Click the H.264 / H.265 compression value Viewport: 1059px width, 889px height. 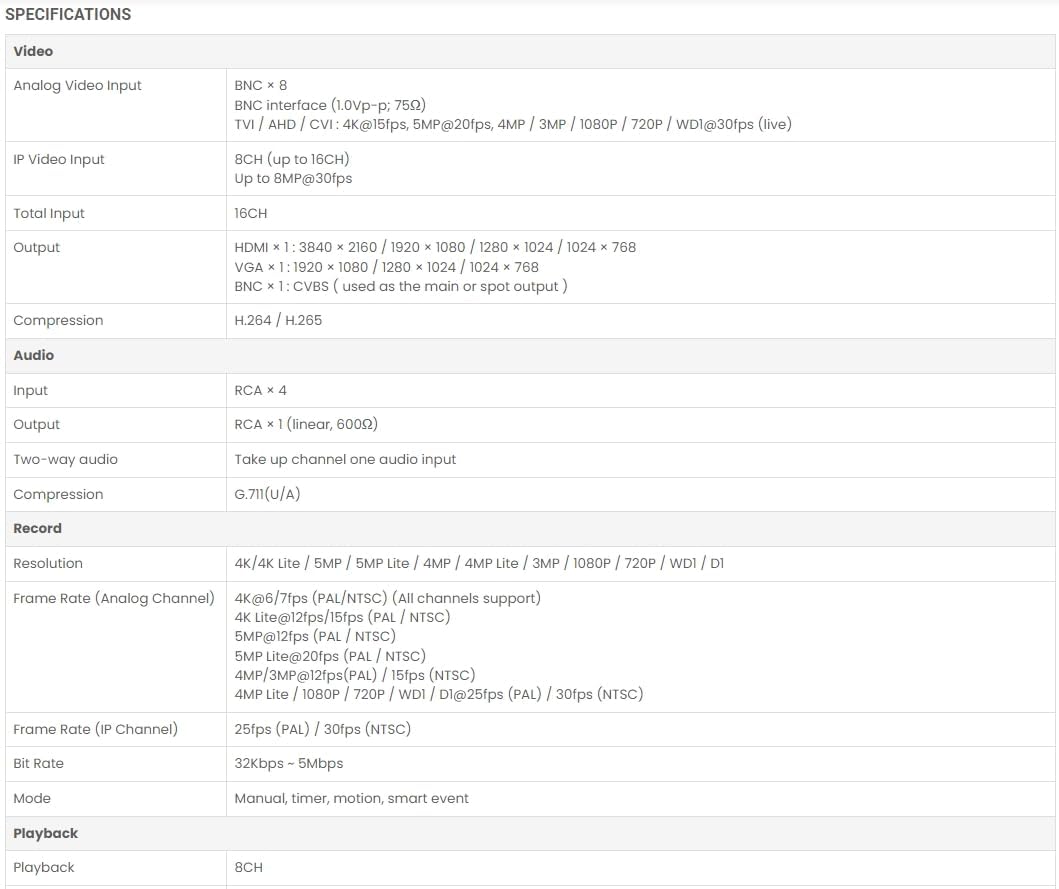278,321
